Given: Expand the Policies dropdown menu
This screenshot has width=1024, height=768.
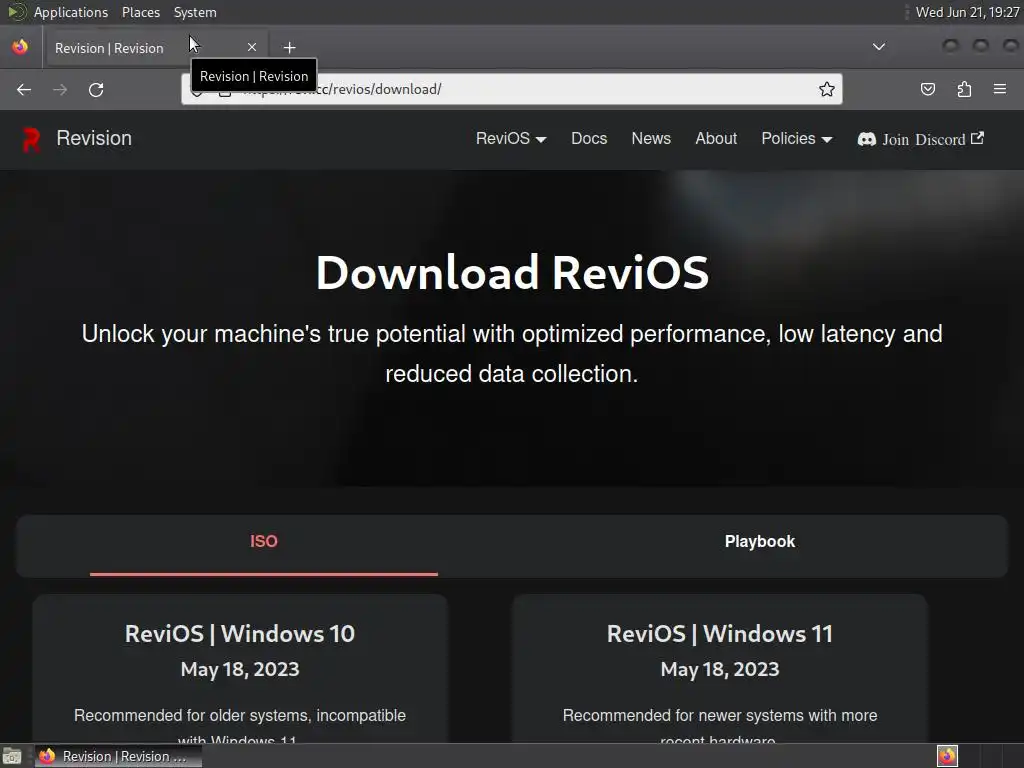Looking at the screenshot, I should [x=797, y=138].
